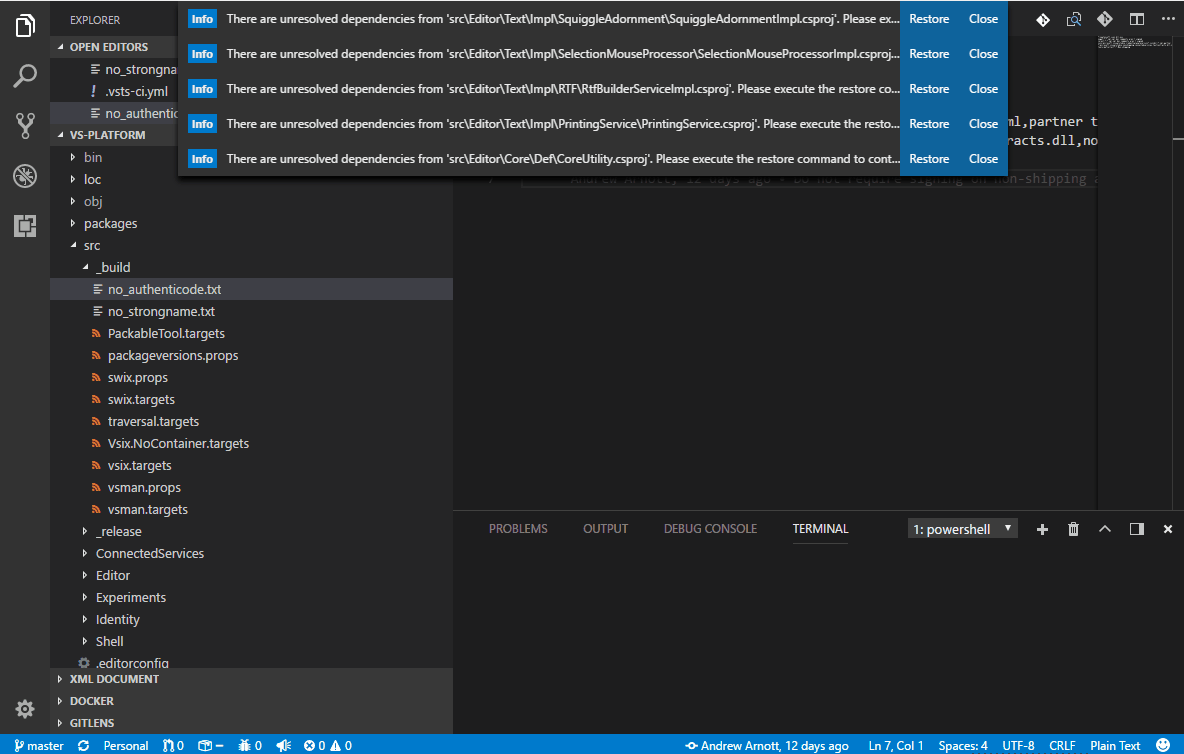
Task: Click the synchronize changes icon in status bar
Action: tap(83, 745)
